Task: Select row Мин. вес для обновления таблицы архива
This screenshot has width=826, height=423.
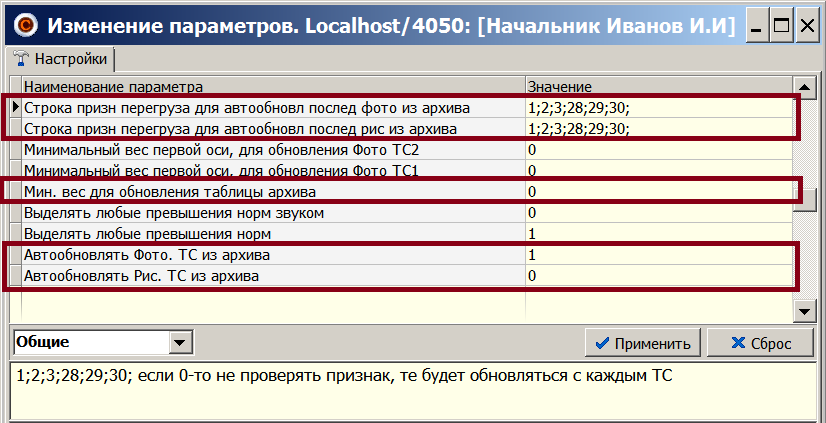Action: coord(272,191)
